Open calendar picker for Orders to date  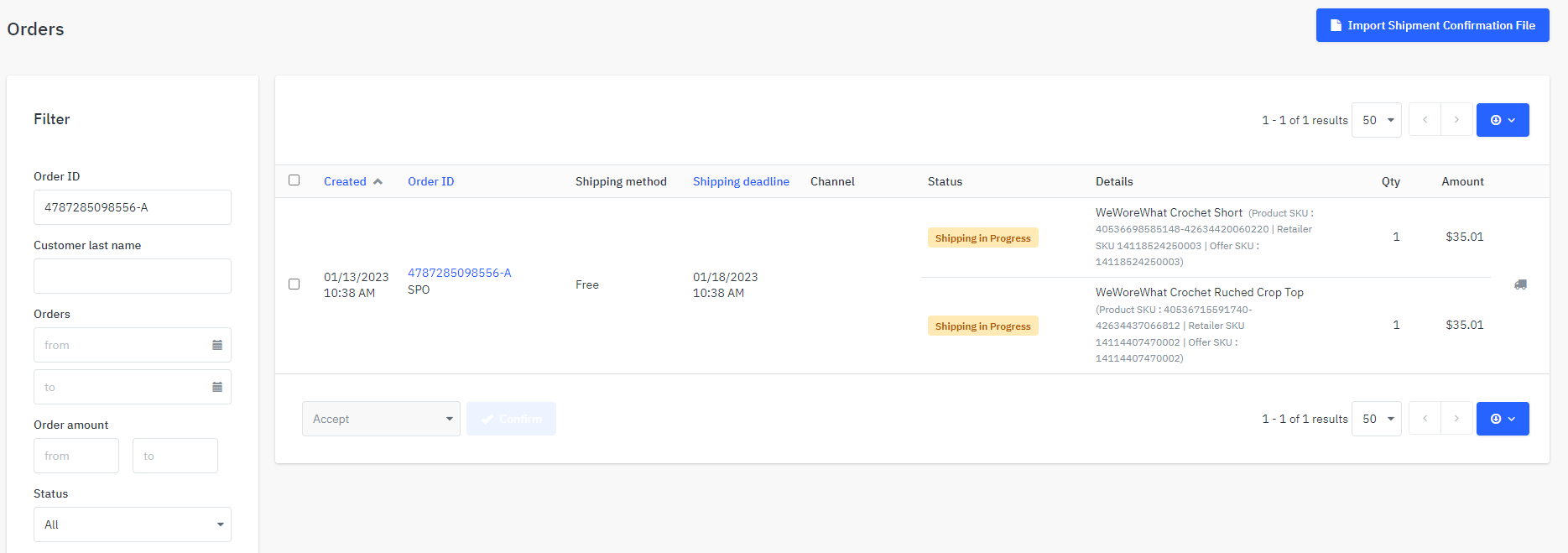tap(217, 387)
